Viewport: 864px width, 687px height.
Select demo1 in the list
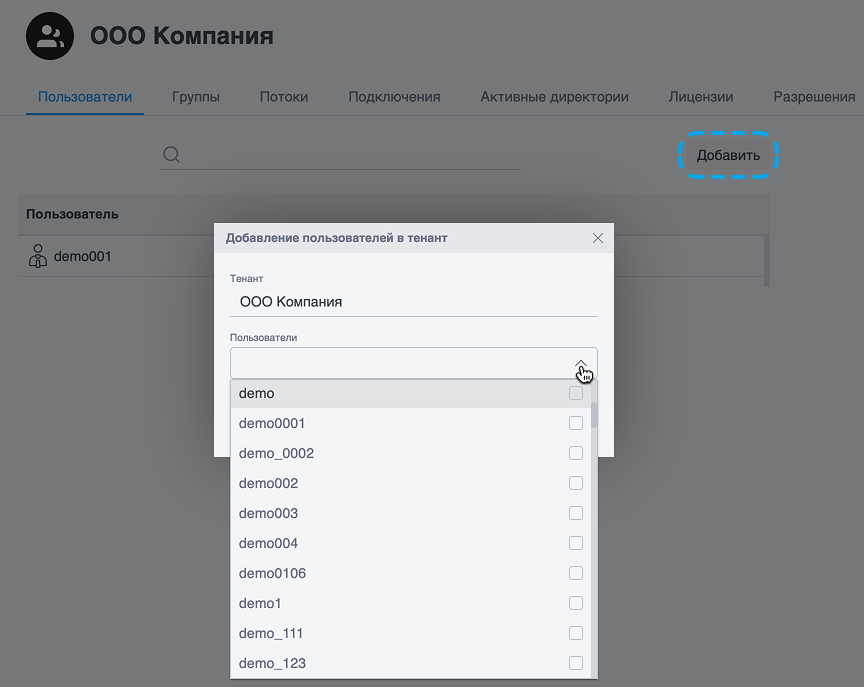tap(411, 603)
